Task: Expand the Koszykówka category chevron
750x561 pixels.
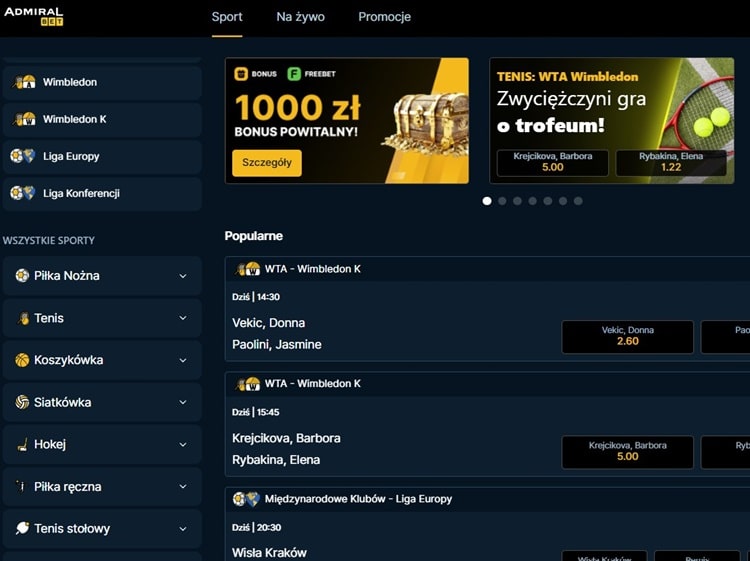Action: (x=183, y=360)
